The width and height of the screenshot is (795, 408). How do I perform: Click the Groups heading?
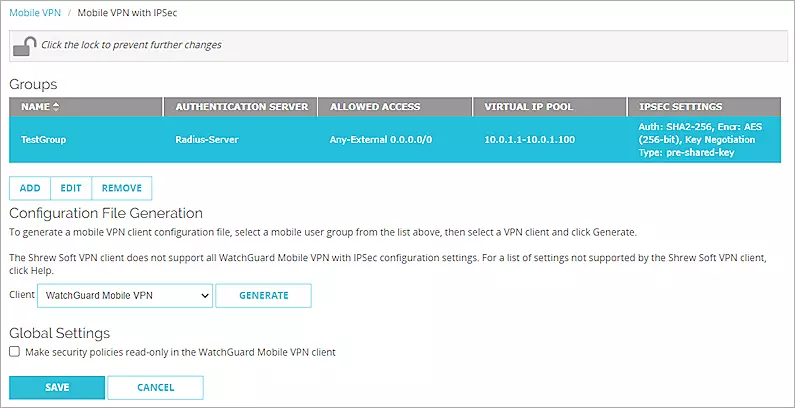[x=33, y=85]
